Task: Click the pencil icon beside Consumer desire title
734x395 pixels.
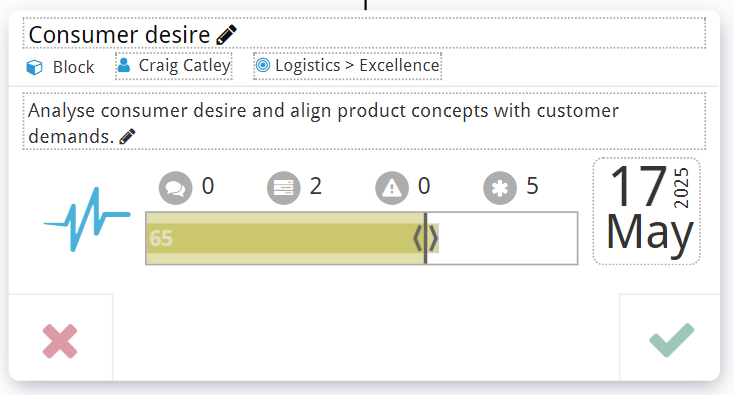Action: tap(227, 35)
